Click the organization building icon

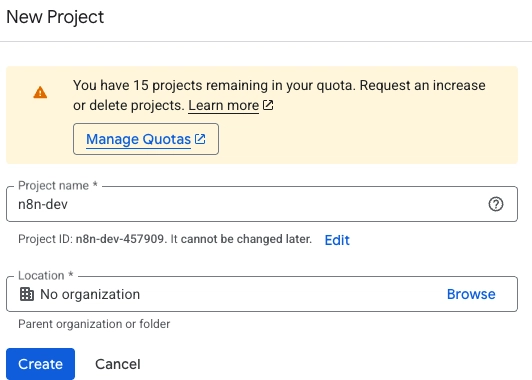click(27, 294)
